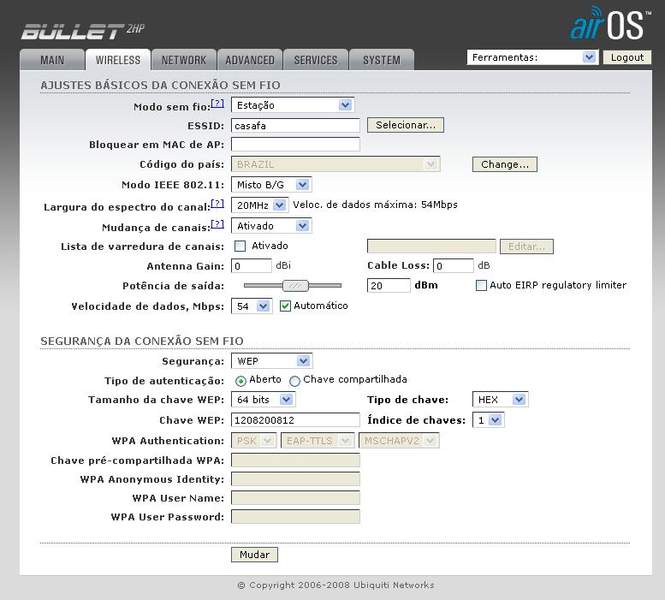Viewport: 665px width, 600px height.
Task: Open the Índice de chaves dropdown
Action: tap(488, 420)
